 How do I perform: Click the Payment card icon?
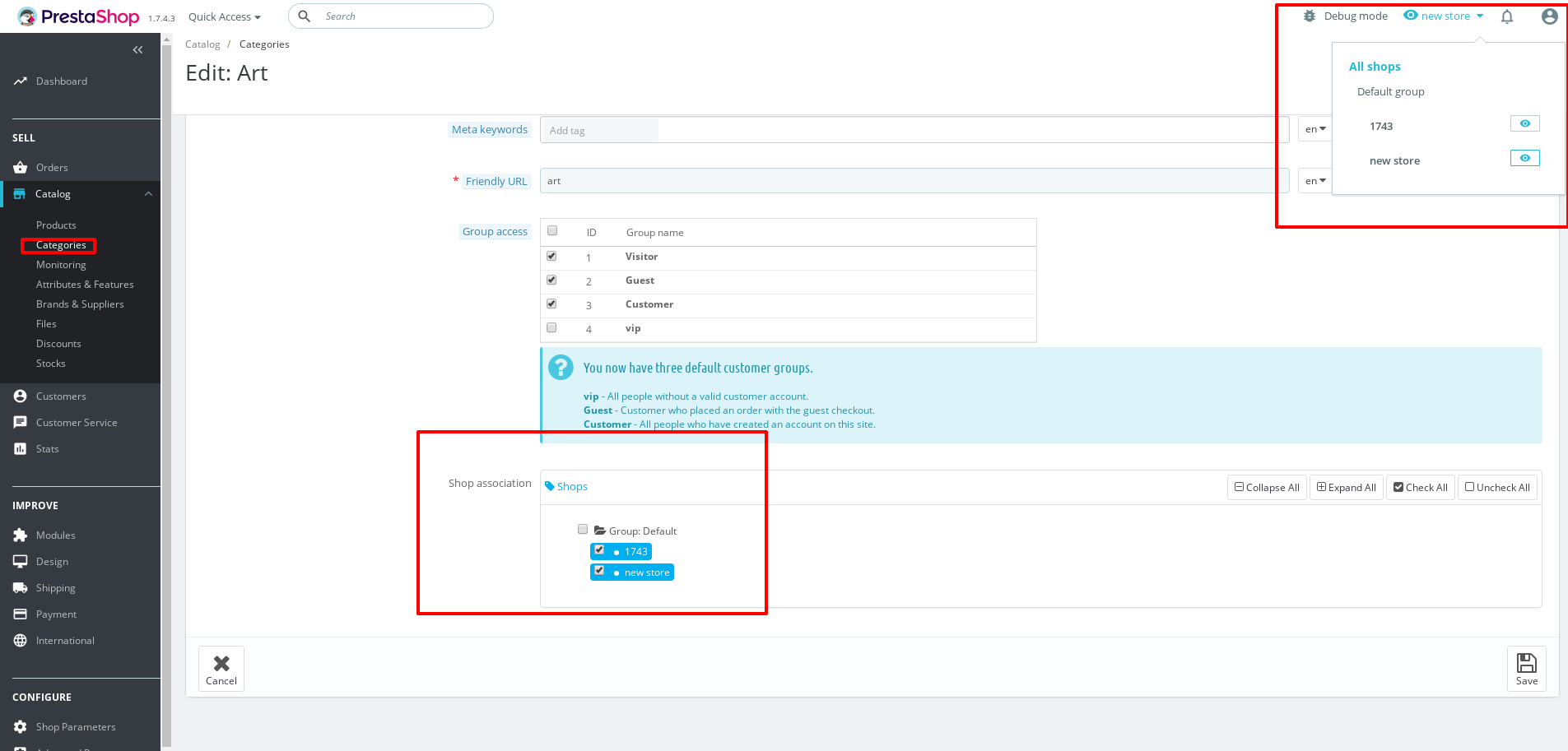21,614
